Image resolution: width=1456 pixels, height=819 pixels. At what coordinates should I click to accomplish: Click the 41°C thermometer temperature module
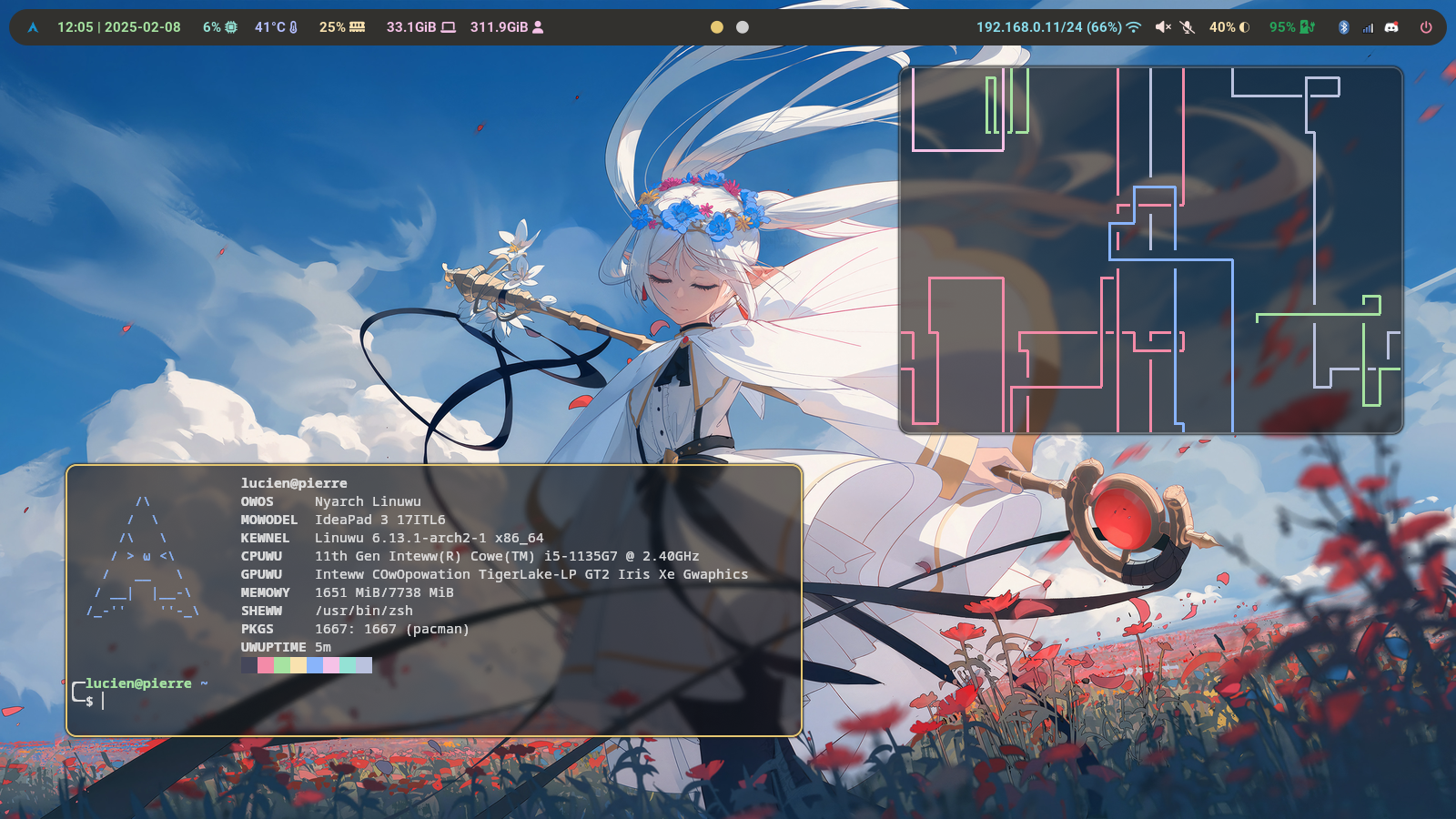[x=276, y=27]
